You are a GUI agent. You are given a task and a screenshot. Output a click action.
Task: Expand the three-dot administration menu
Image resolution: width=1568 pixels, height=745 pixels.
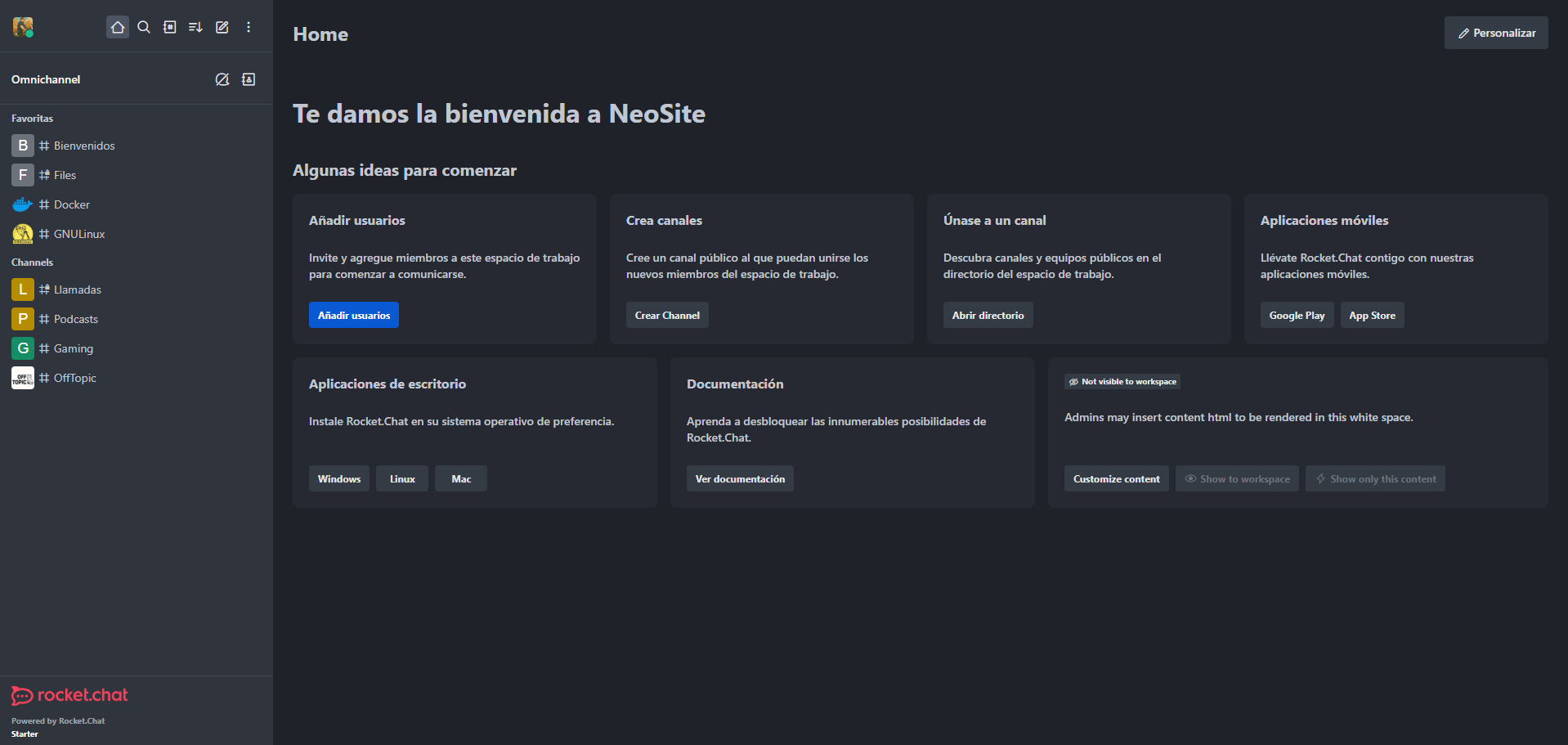point(249,27)
